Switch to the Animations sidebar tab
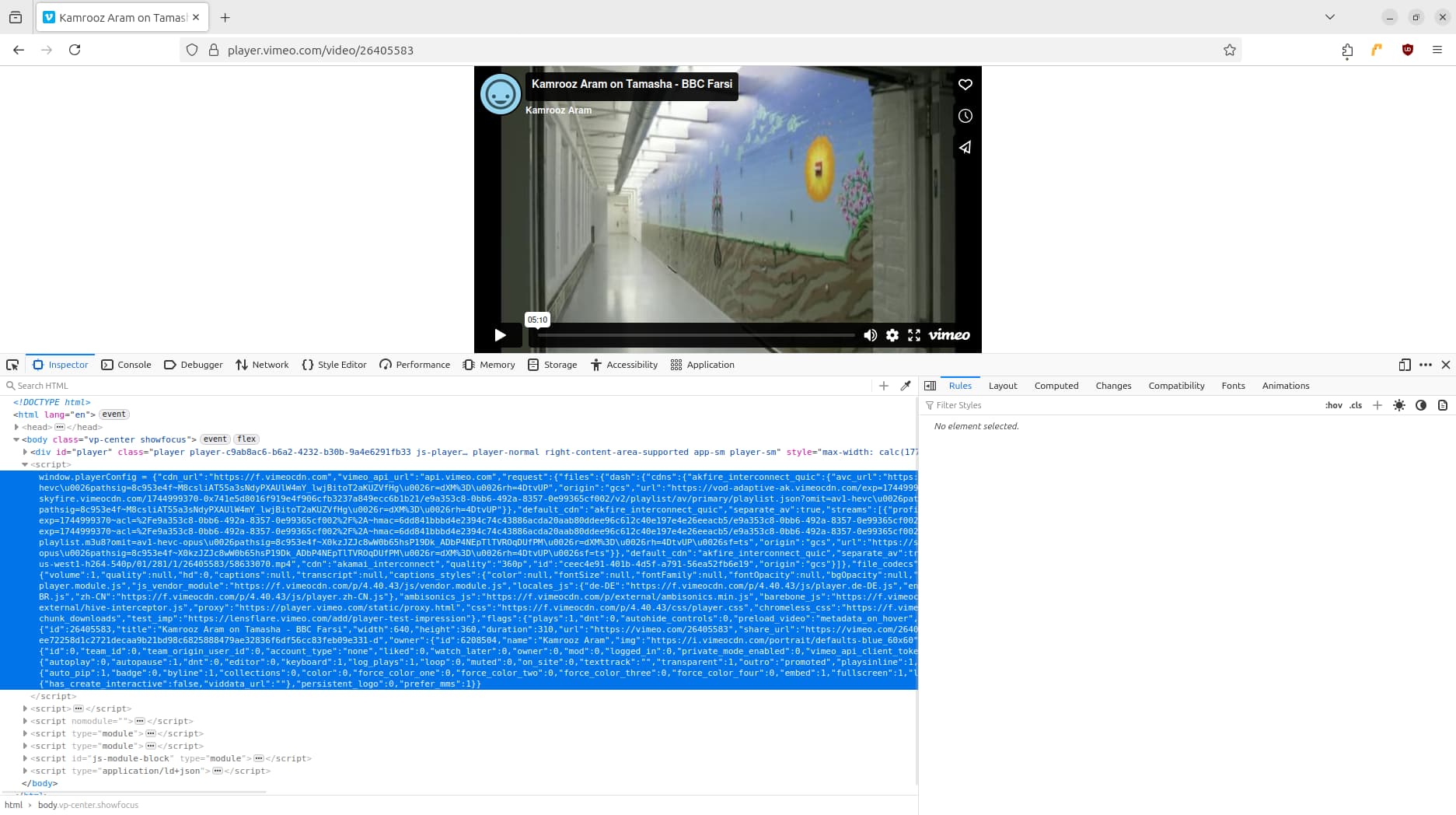Image resolution: width=1456 pixels, height=815 pixels. click(1286, 386)
